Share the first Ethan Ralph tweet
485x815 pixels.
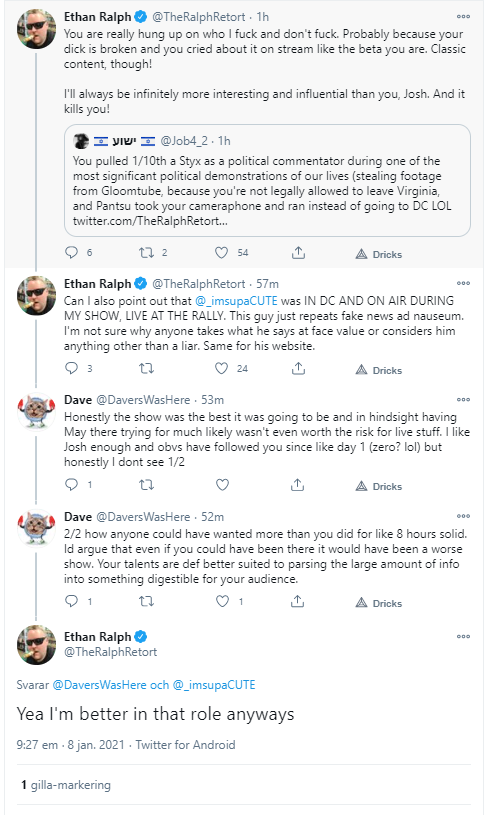(298, 253)
